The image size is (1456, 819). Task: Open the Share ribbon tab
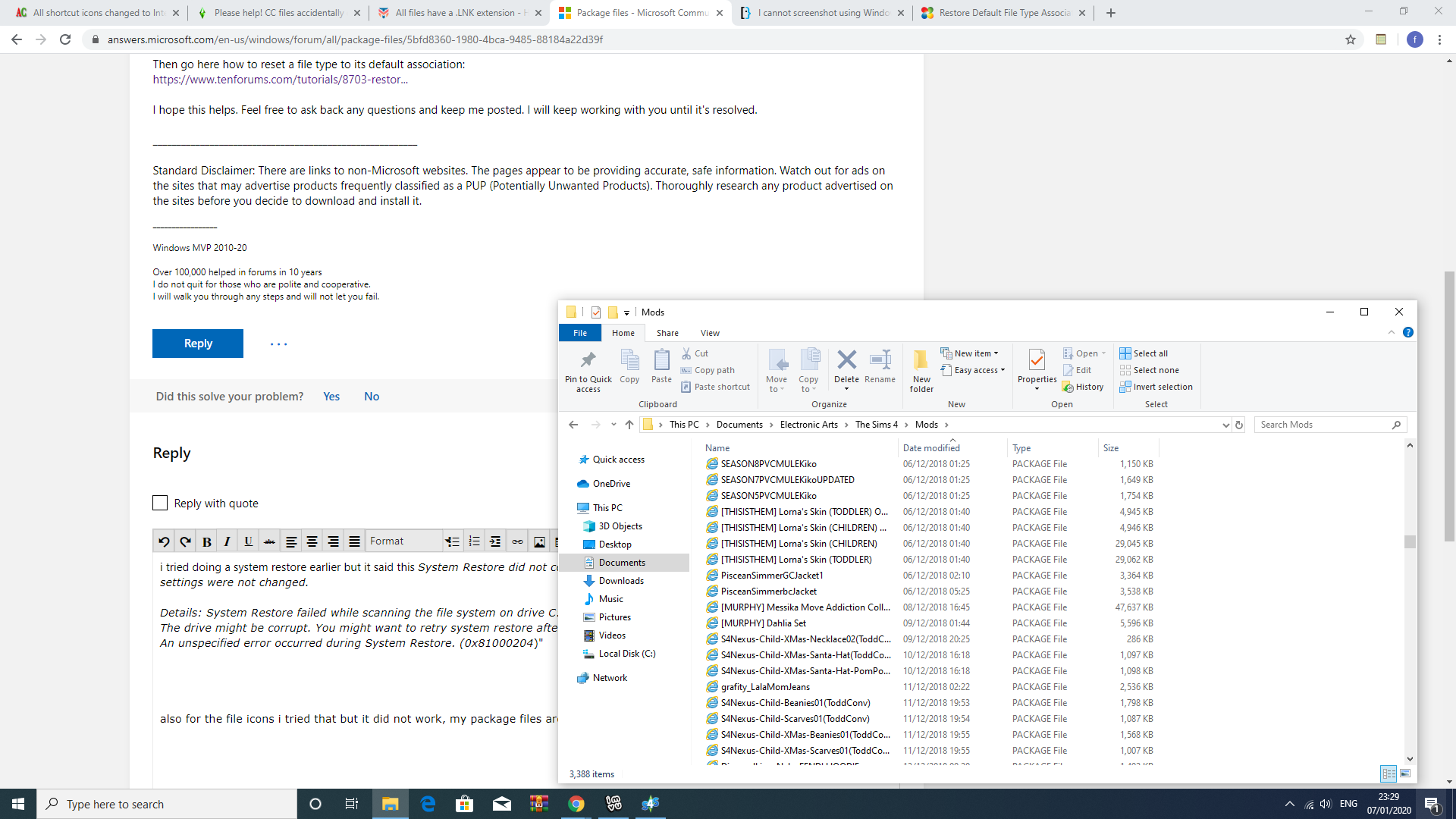point(667,333)
